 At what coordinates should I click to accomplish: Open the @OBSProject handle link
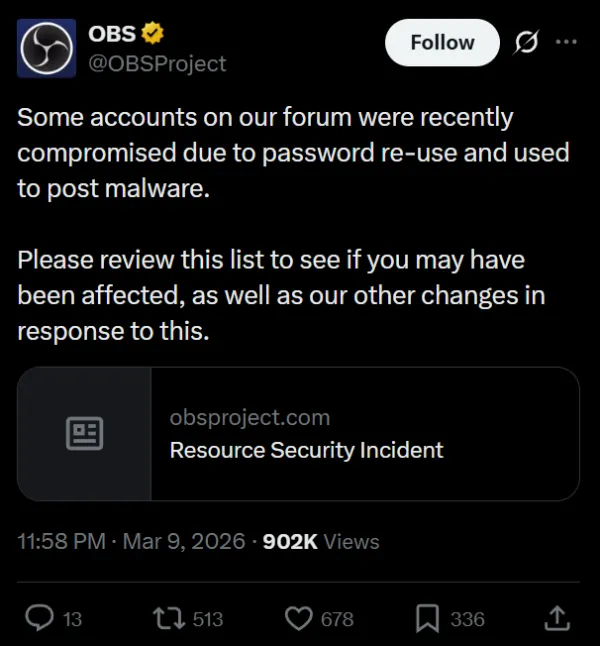tap(158, 64)
